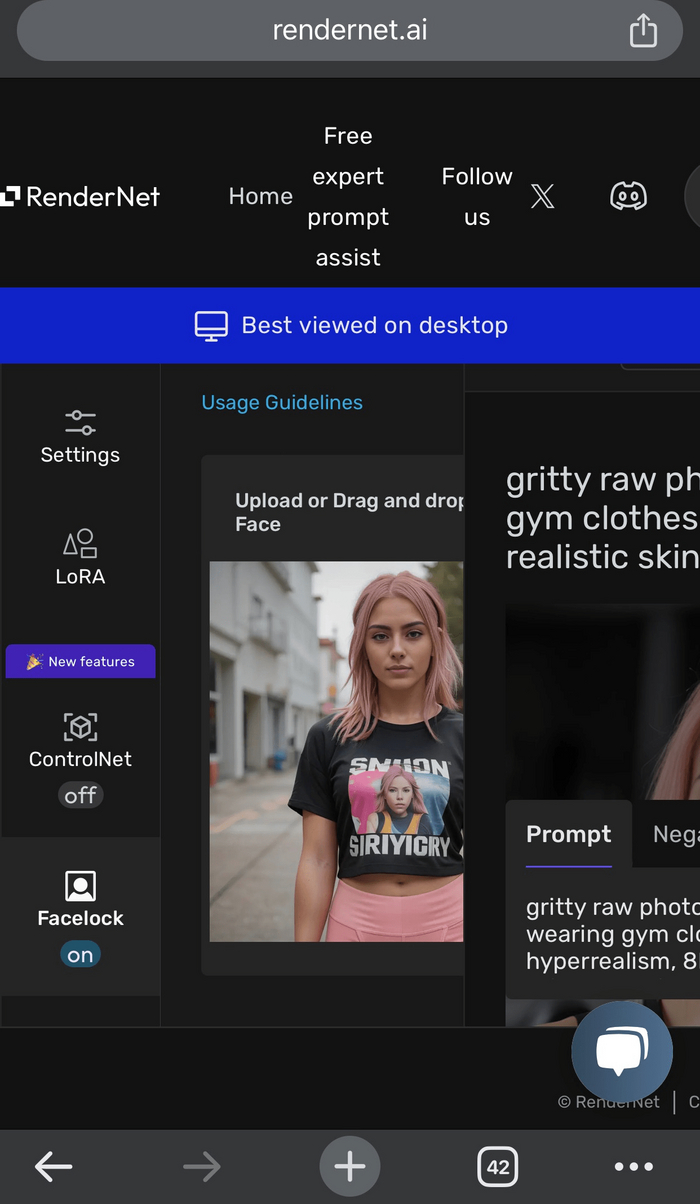The image size is (700, 1204).
Task: Click the © RenderNet footer text
Action: [609, 1102]
